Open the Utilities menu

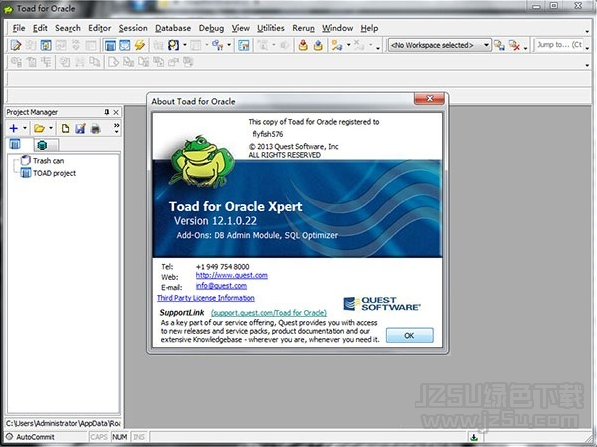pos(271,28)
